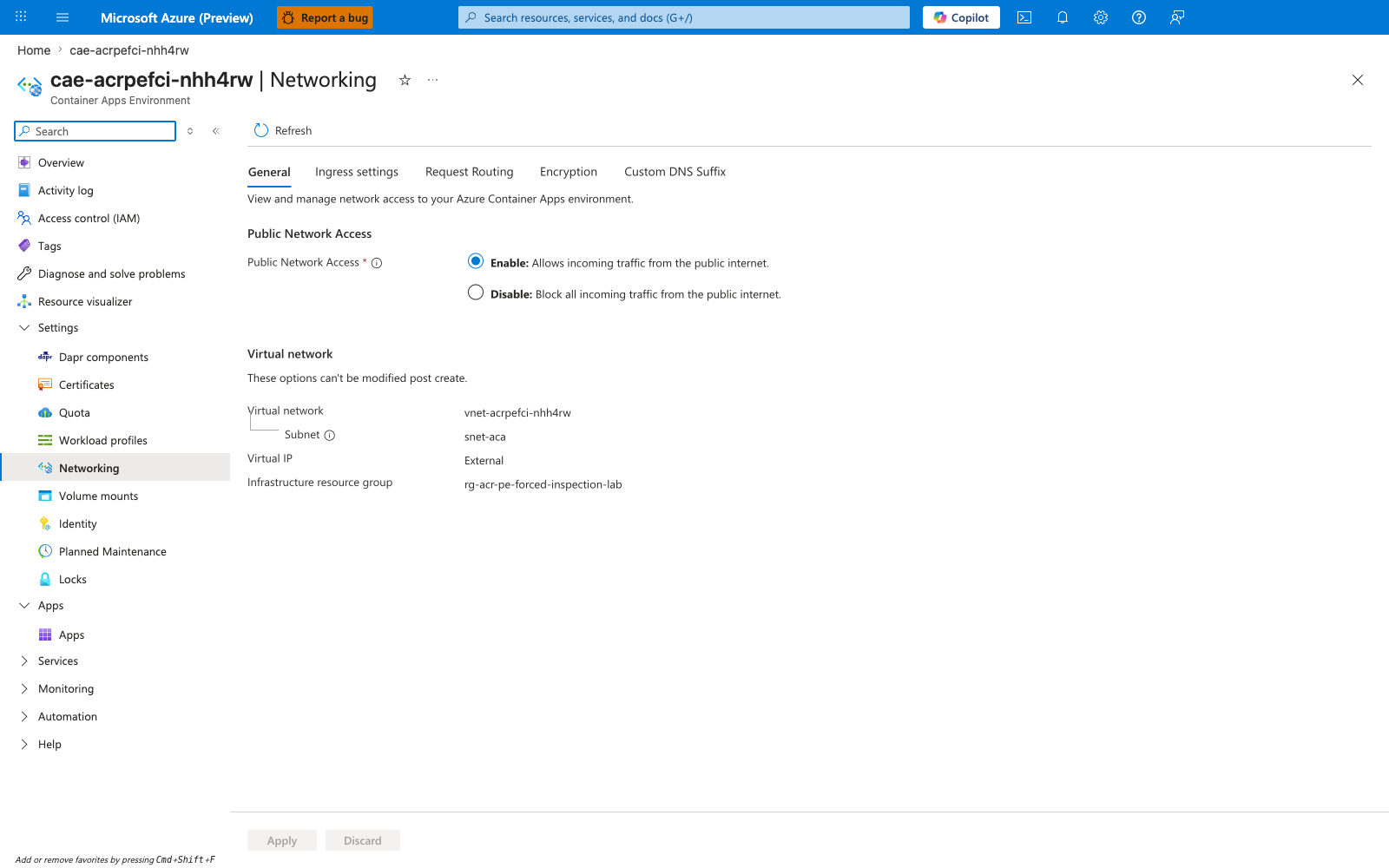1389x868 pixels.
Task: Open the Azure portal hamburger menu
Action: 63,17
